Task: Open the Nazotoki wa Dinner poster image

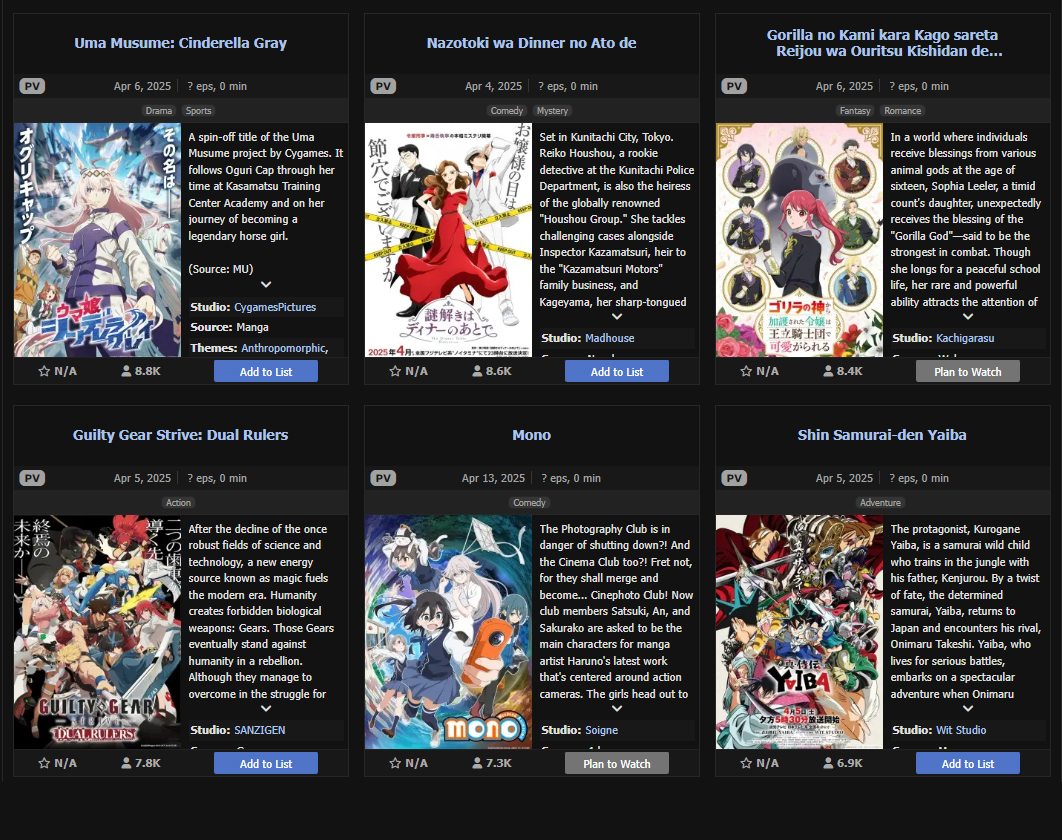Action: 448,240
